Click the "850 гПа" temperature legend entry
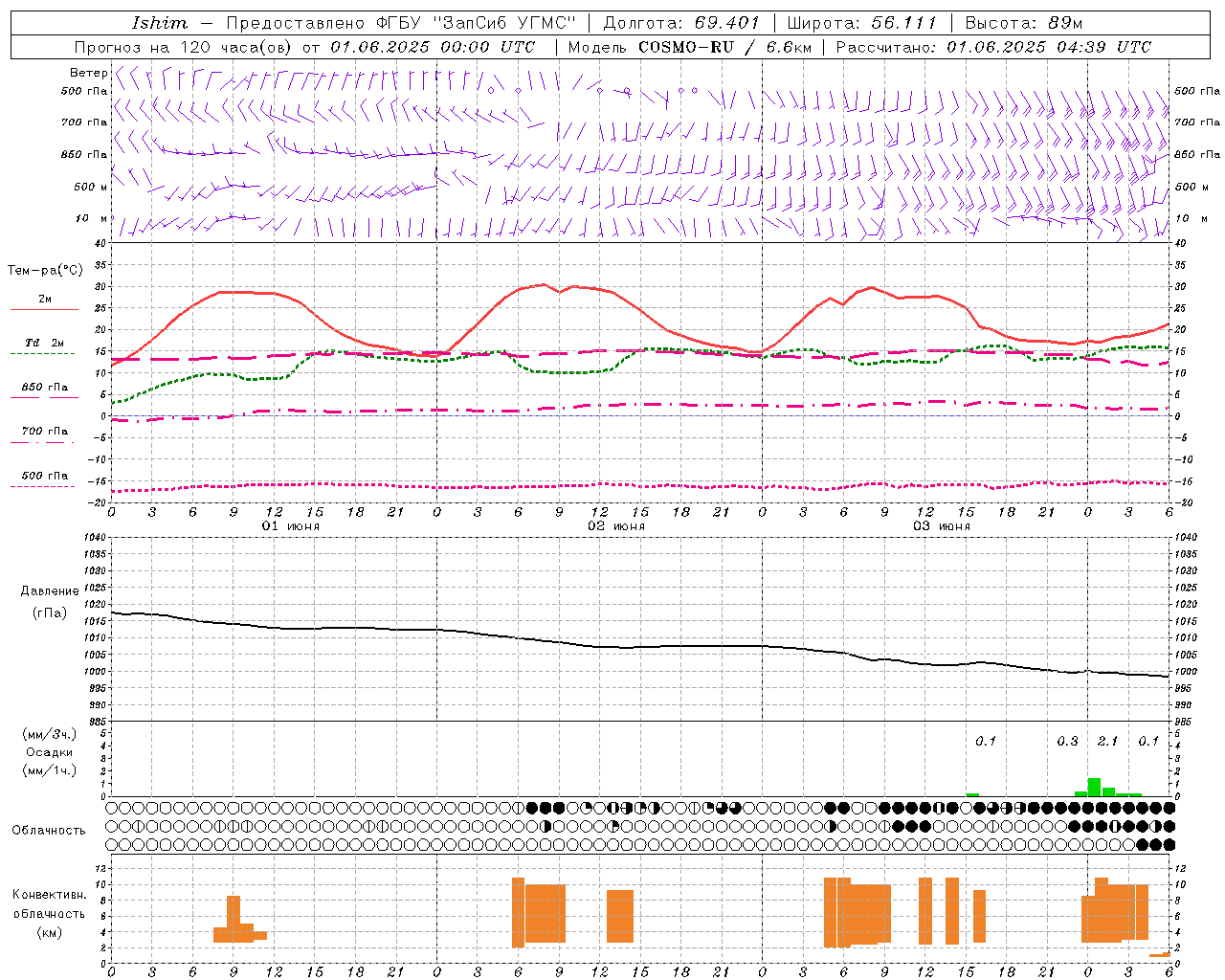Viewport: 1225px width, 980px height. (x=44, y=388)
